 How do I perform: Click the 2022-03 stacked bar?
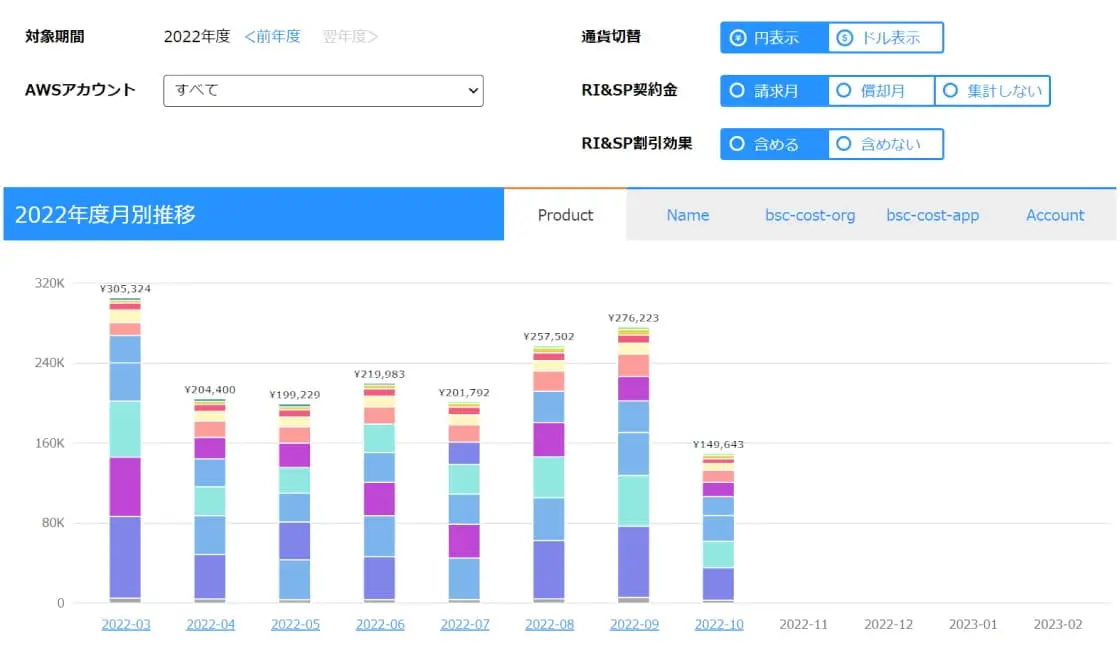click(x=125, y=451)
